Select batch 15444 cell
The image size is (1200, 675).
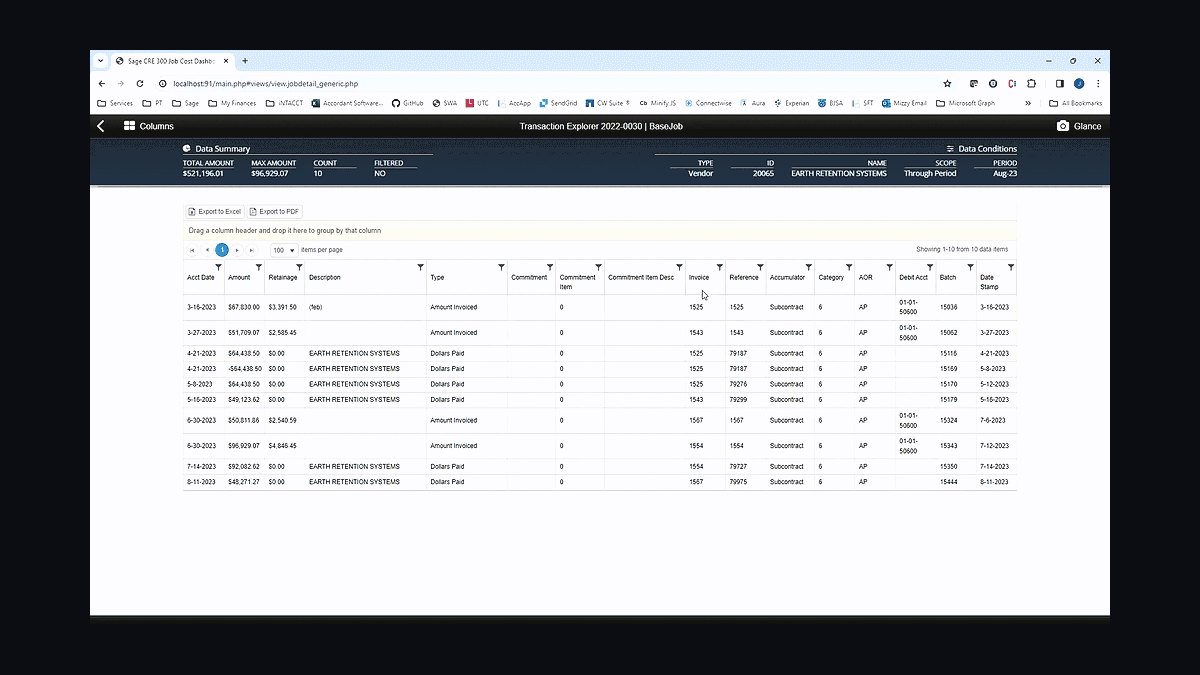click(955, 482)
